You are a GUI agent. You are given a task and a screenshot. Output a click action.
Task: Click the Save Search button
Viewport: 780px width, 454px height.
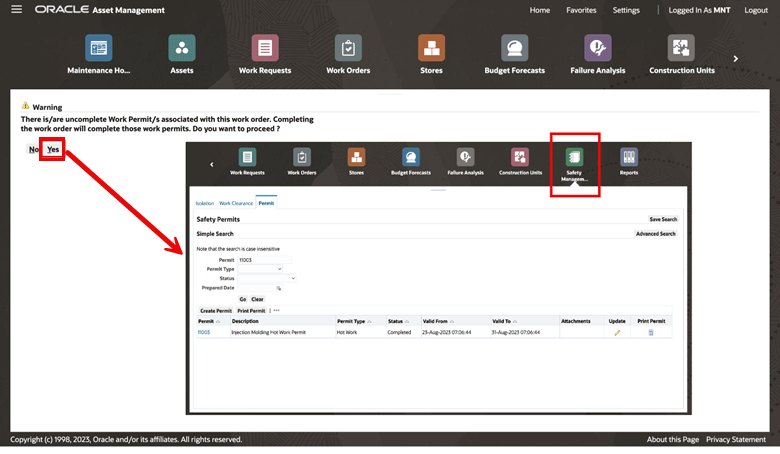(663, 219)
